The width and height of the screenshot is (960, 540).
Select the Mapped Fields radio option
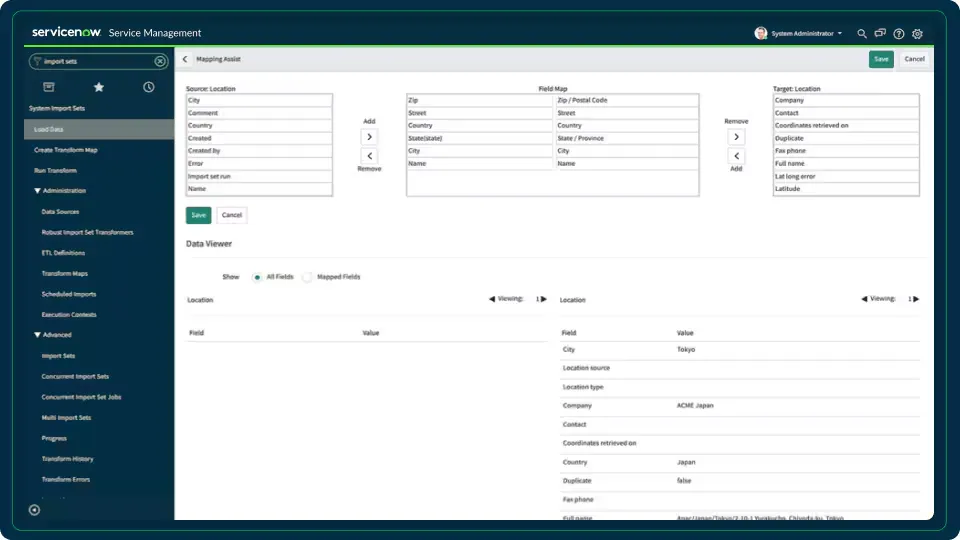pyautogui.click(x=307, y=277)
